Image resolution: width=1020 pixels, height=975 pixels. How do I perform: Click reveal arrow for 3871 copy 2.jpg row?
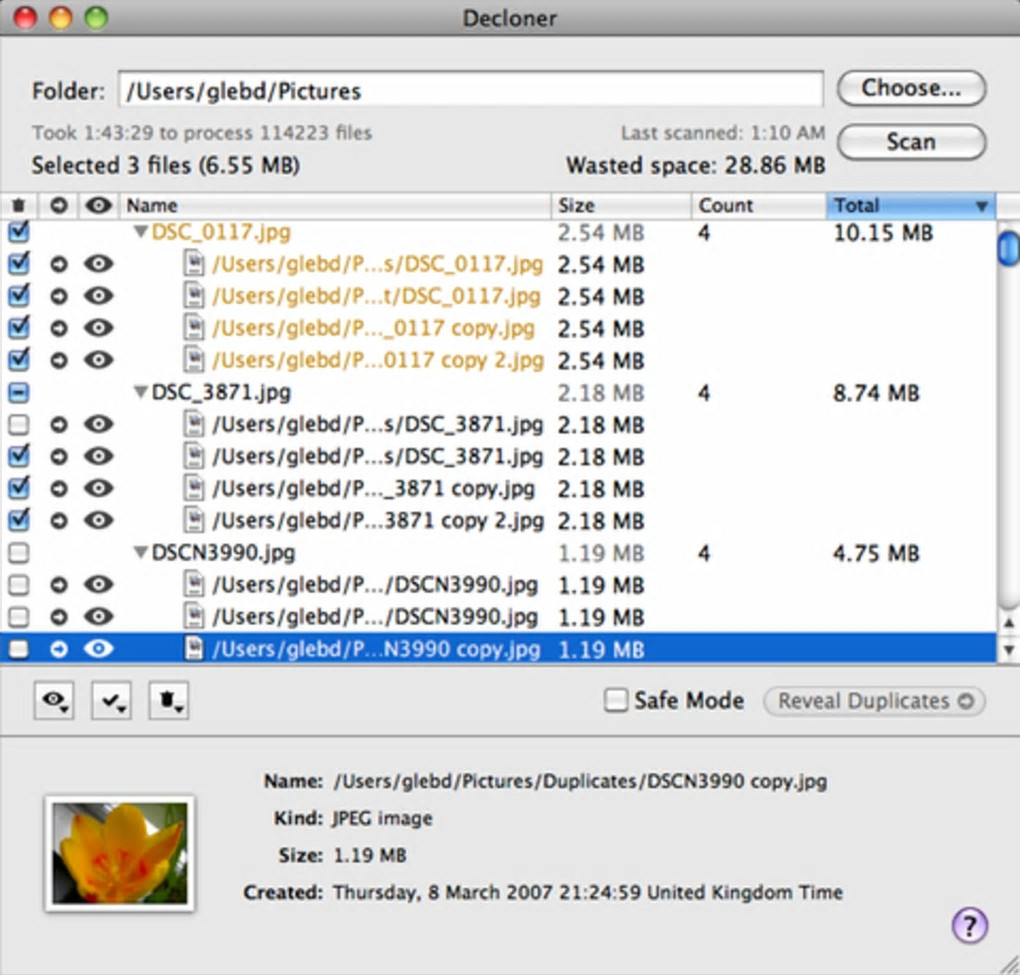tap(59, 520)
